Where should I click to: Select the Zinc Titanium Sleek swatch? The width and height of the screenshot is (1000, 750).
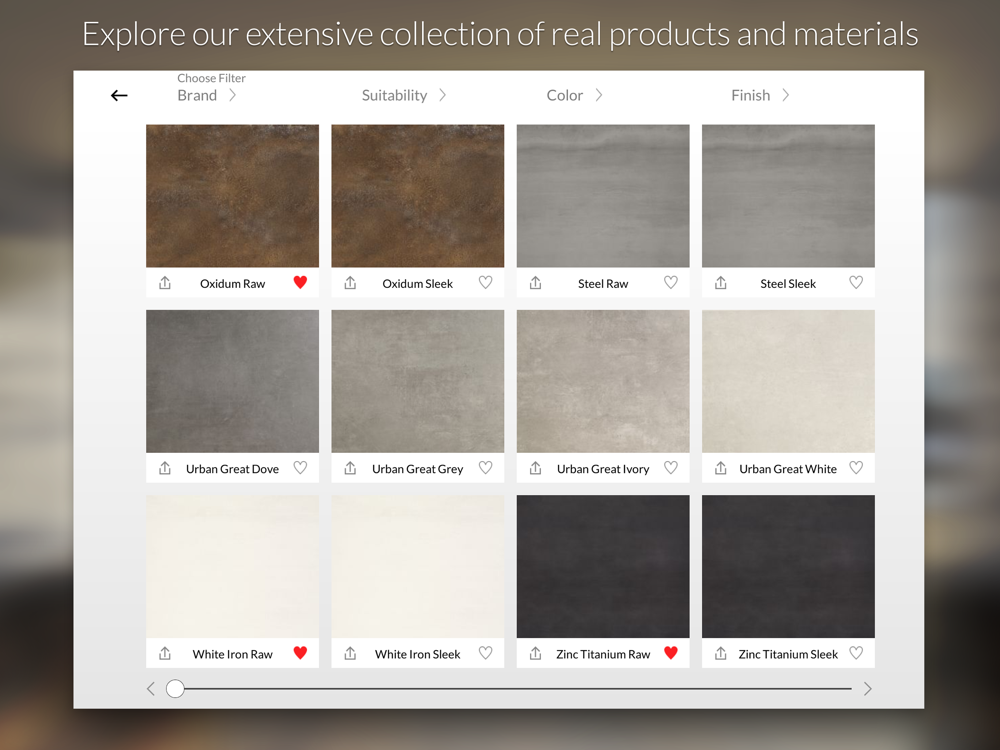tap(788, 566)
